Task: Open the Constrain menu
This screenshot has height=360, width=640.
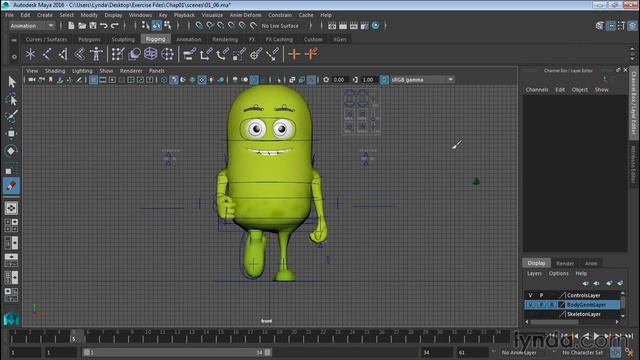Action: pos(280,15)
